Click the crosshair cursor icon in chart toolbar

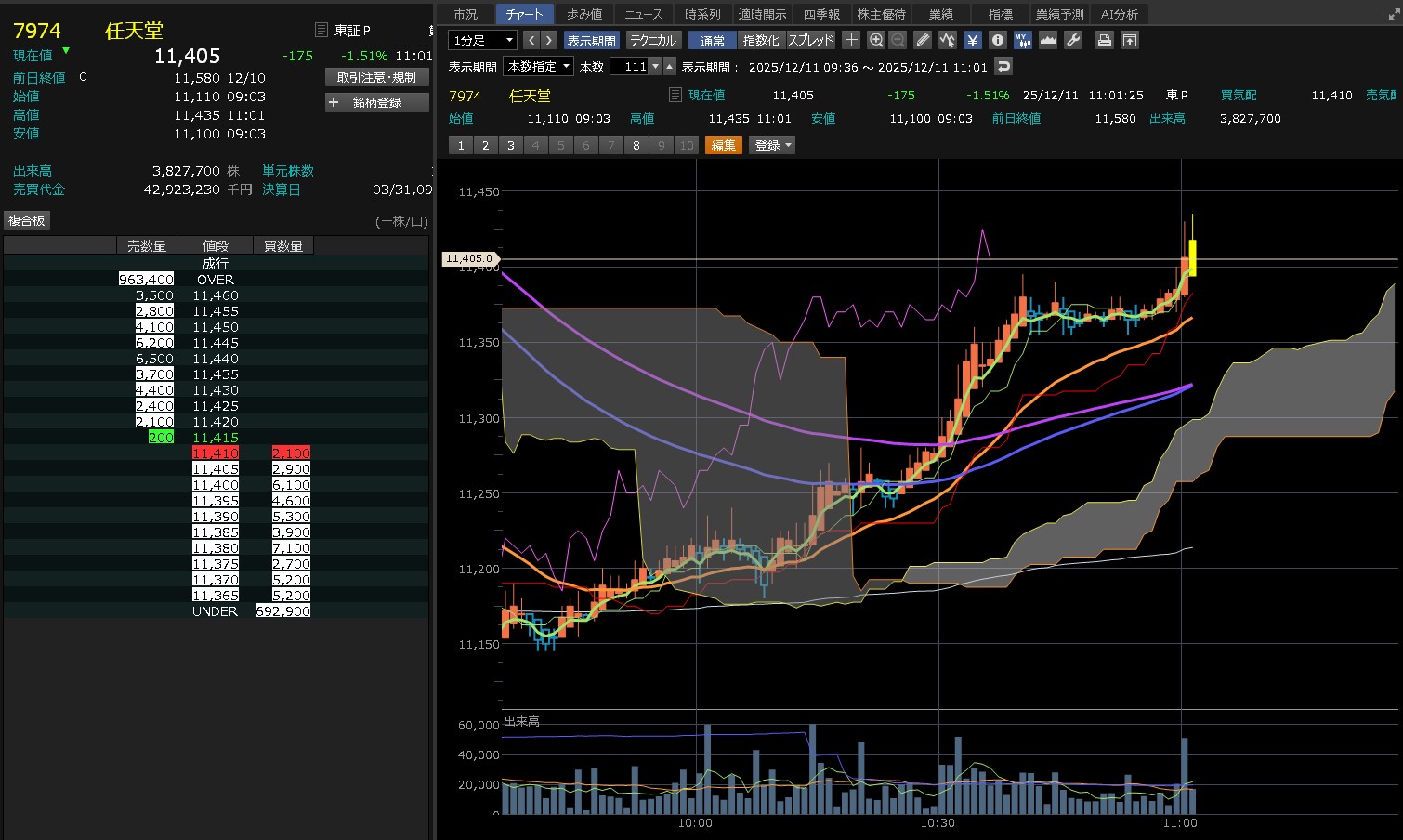click(x=851, y=40)
